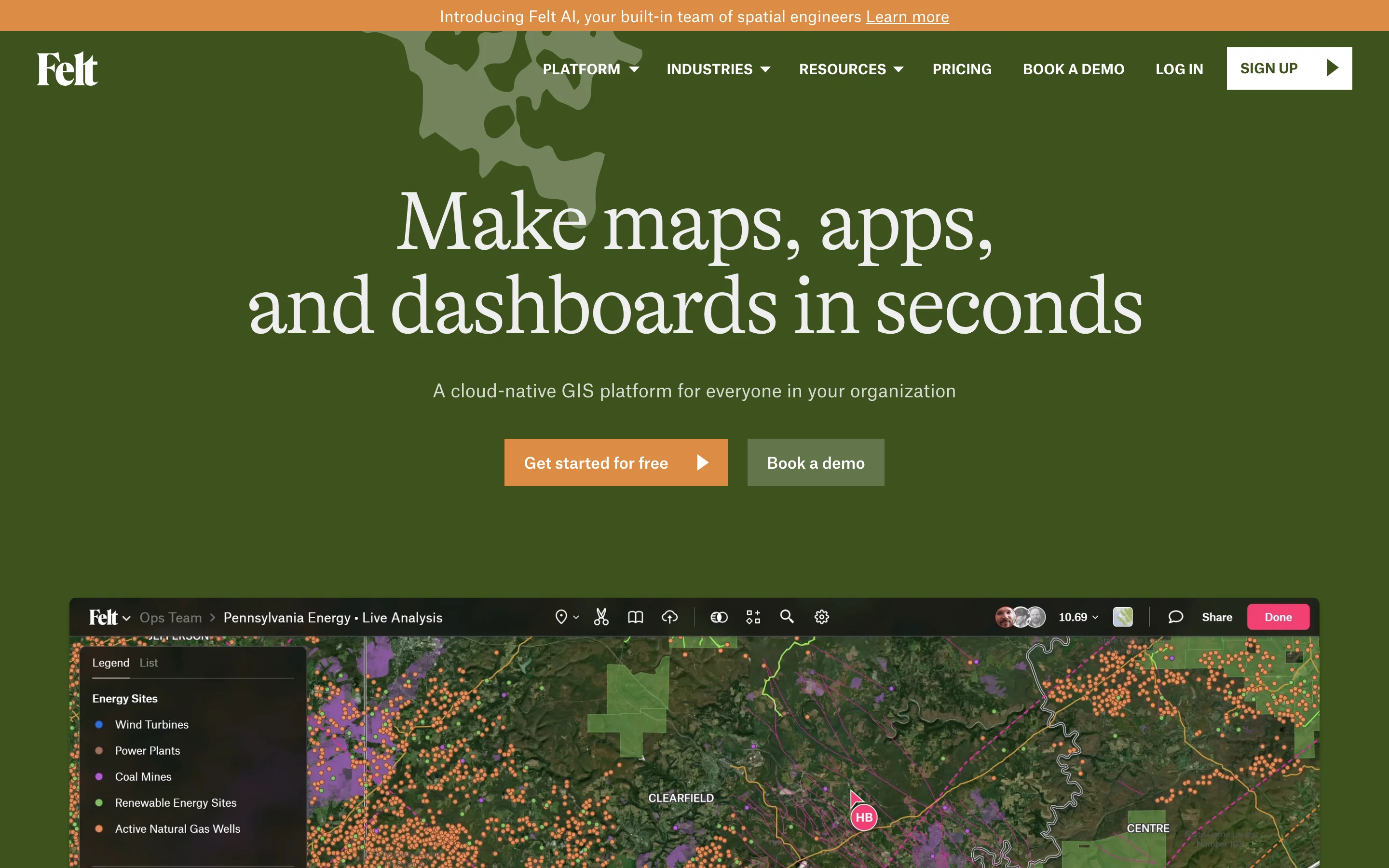This screenshot has width=1389, height=868.
Task: Open the Pricing menu item
Action: click(961, 69)
